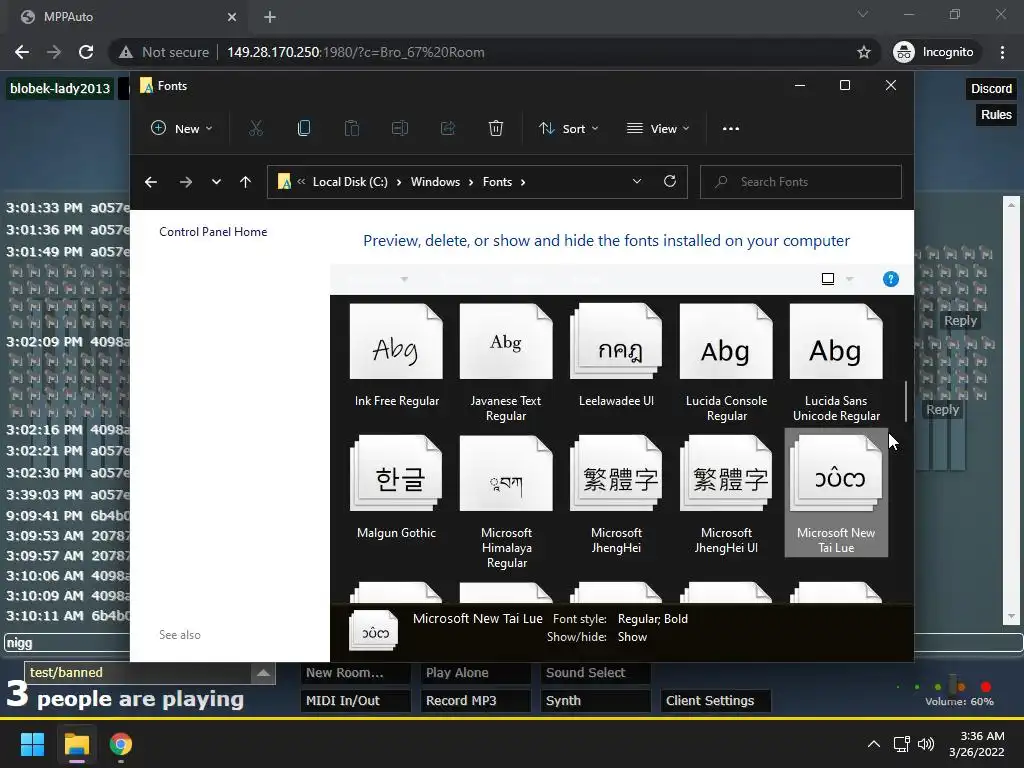Open the volume speaker tray icon
Image resolution: width=1024 pixels, height=768 pixels.
point(925,744)
